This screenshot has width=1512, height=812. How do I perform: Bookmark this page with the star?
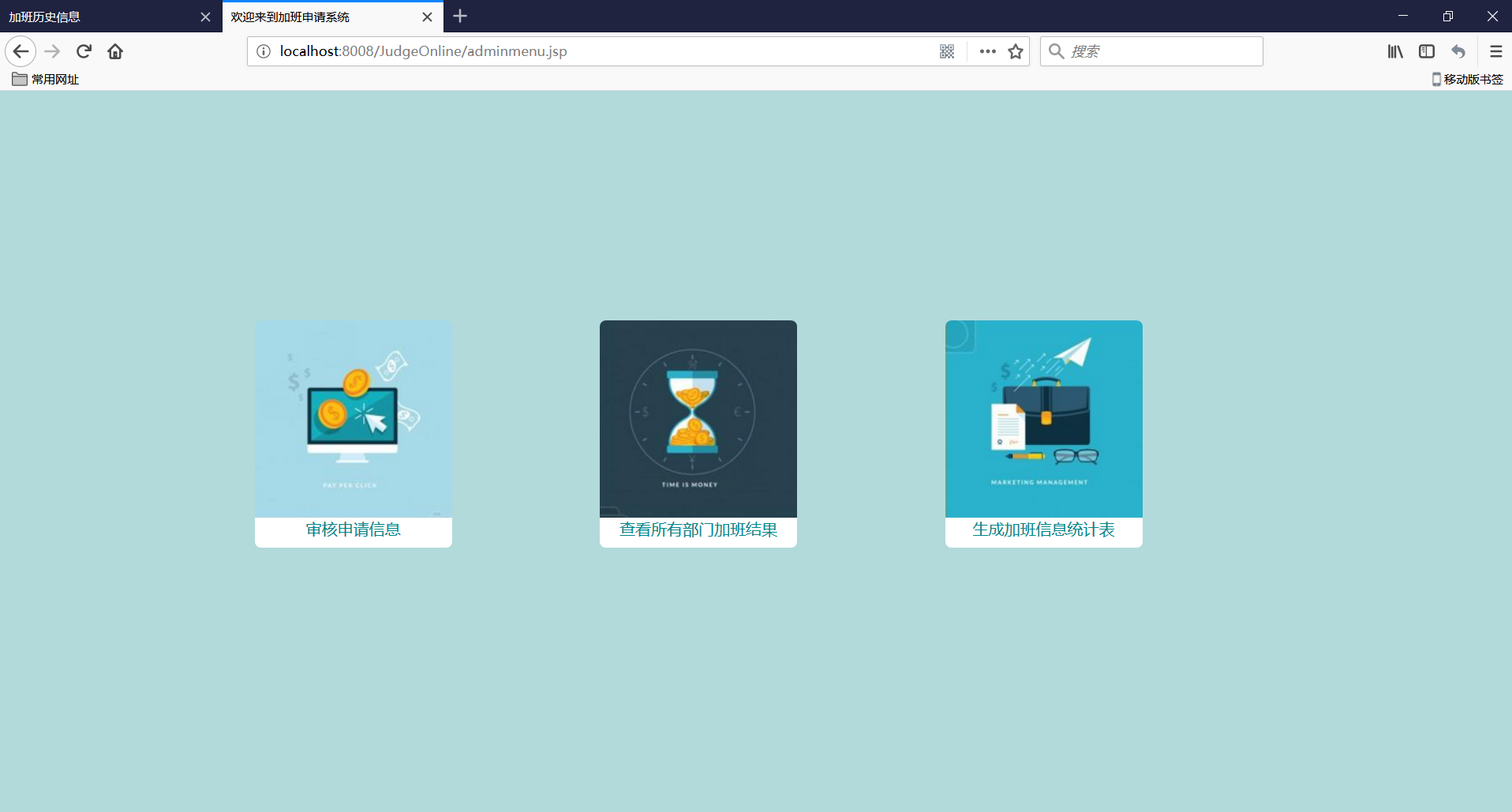tap(1016, 51)
